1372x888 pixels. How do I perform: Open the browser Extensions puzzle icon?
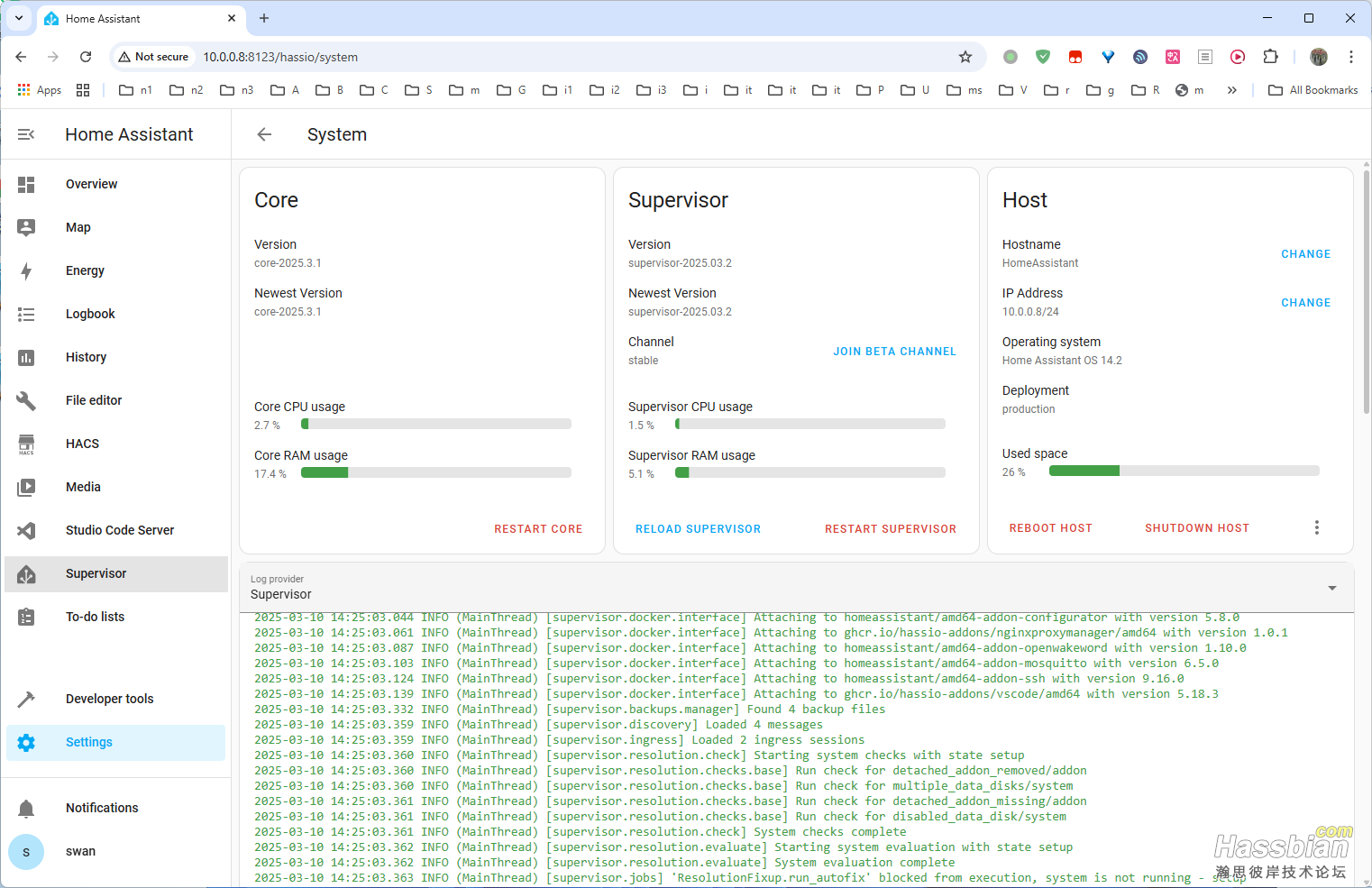coord(1270,57)
